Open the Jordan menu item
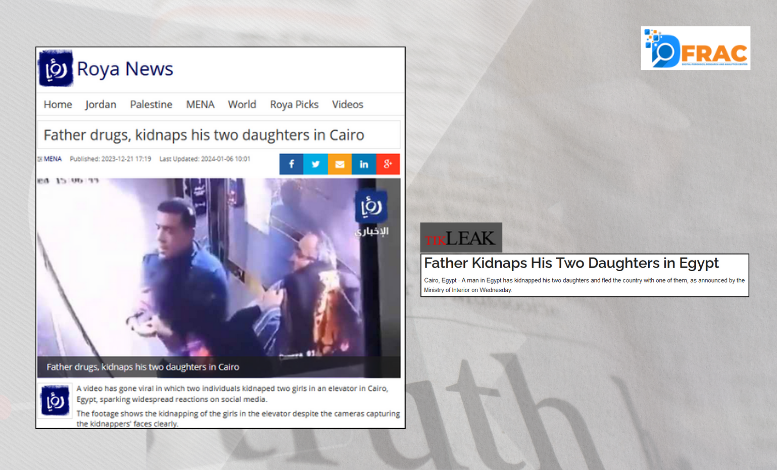Screen dimensions: 777x470 coord(101,104)
